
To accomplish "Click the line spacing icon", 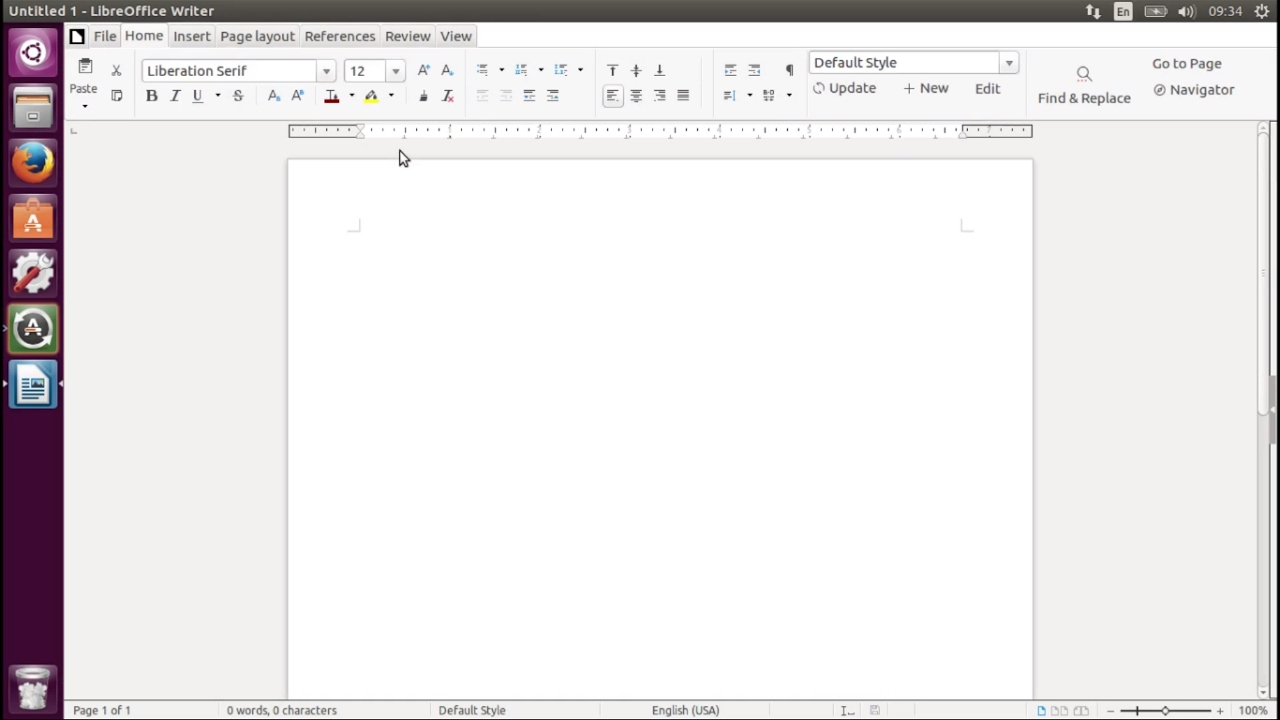I will pos(729,96).
